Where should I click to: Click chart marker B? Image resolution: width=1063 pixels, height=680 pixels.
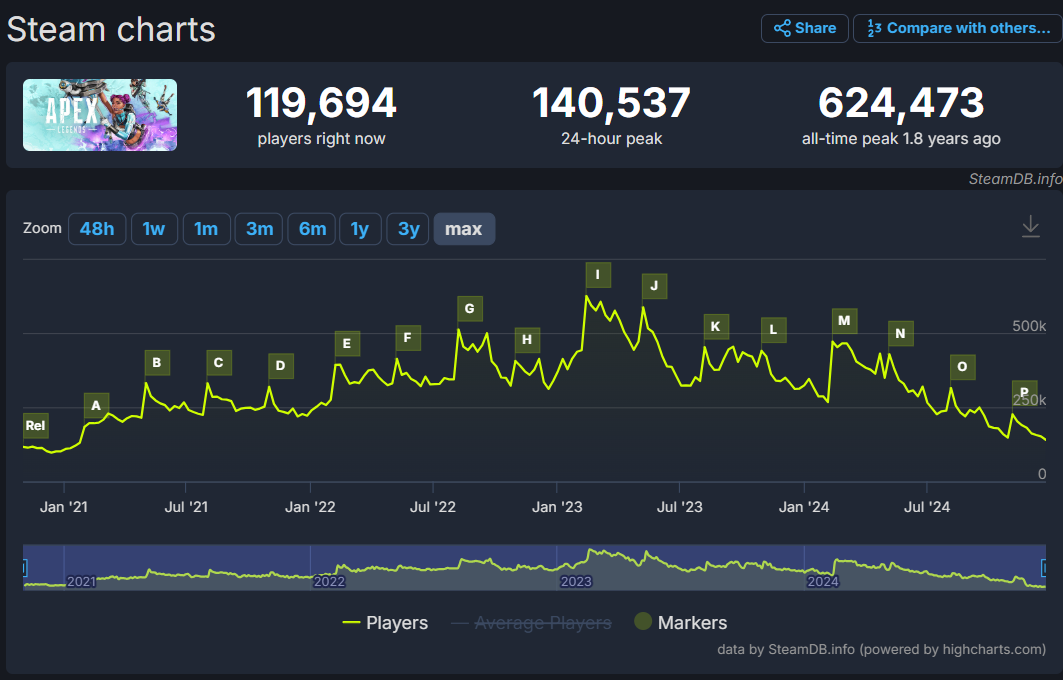click(157, 363)
